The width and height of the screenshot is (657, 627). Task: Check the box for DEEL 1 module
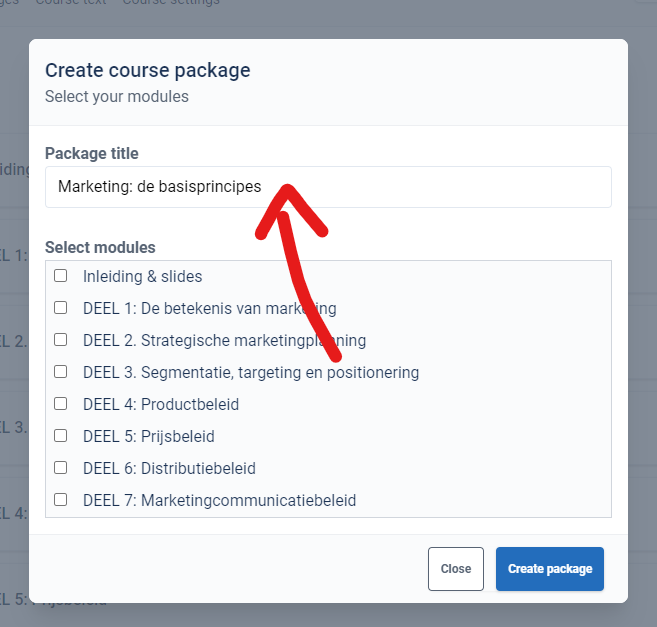click(x=60, y=308)
